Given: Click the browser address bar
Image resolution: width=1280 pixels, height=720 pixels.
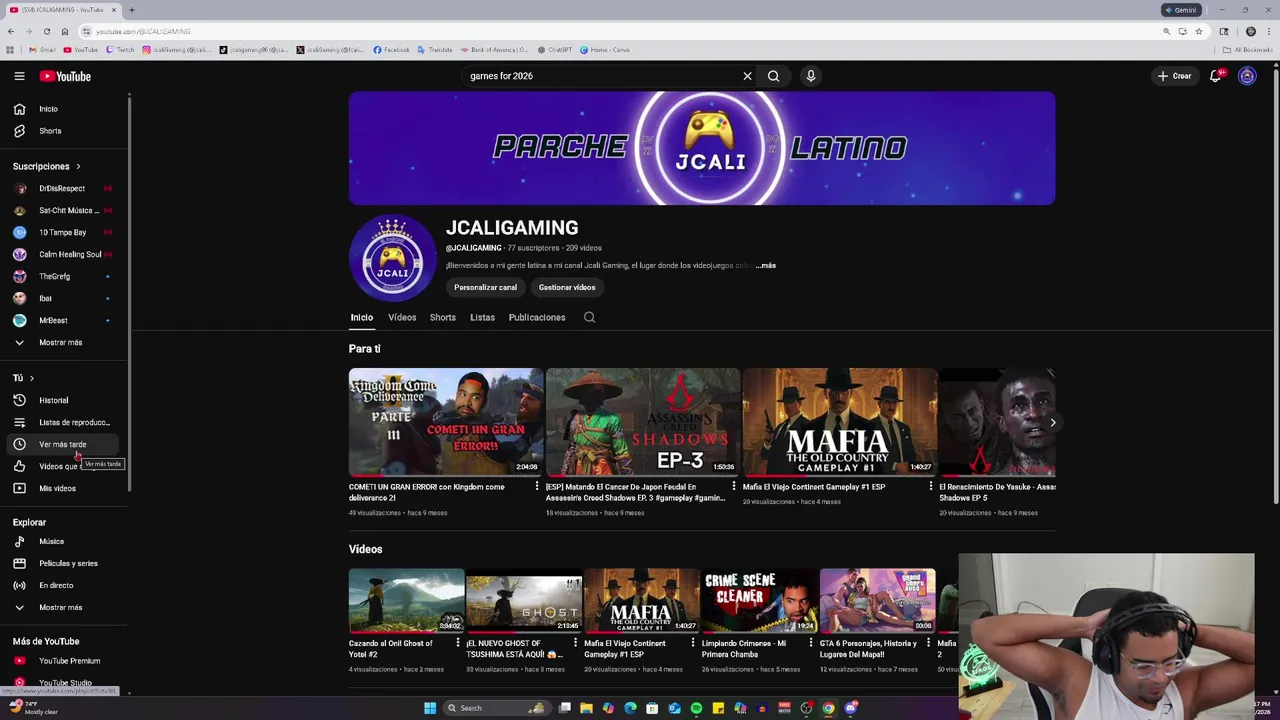Looking at the screenshot, I should point(620,31).
